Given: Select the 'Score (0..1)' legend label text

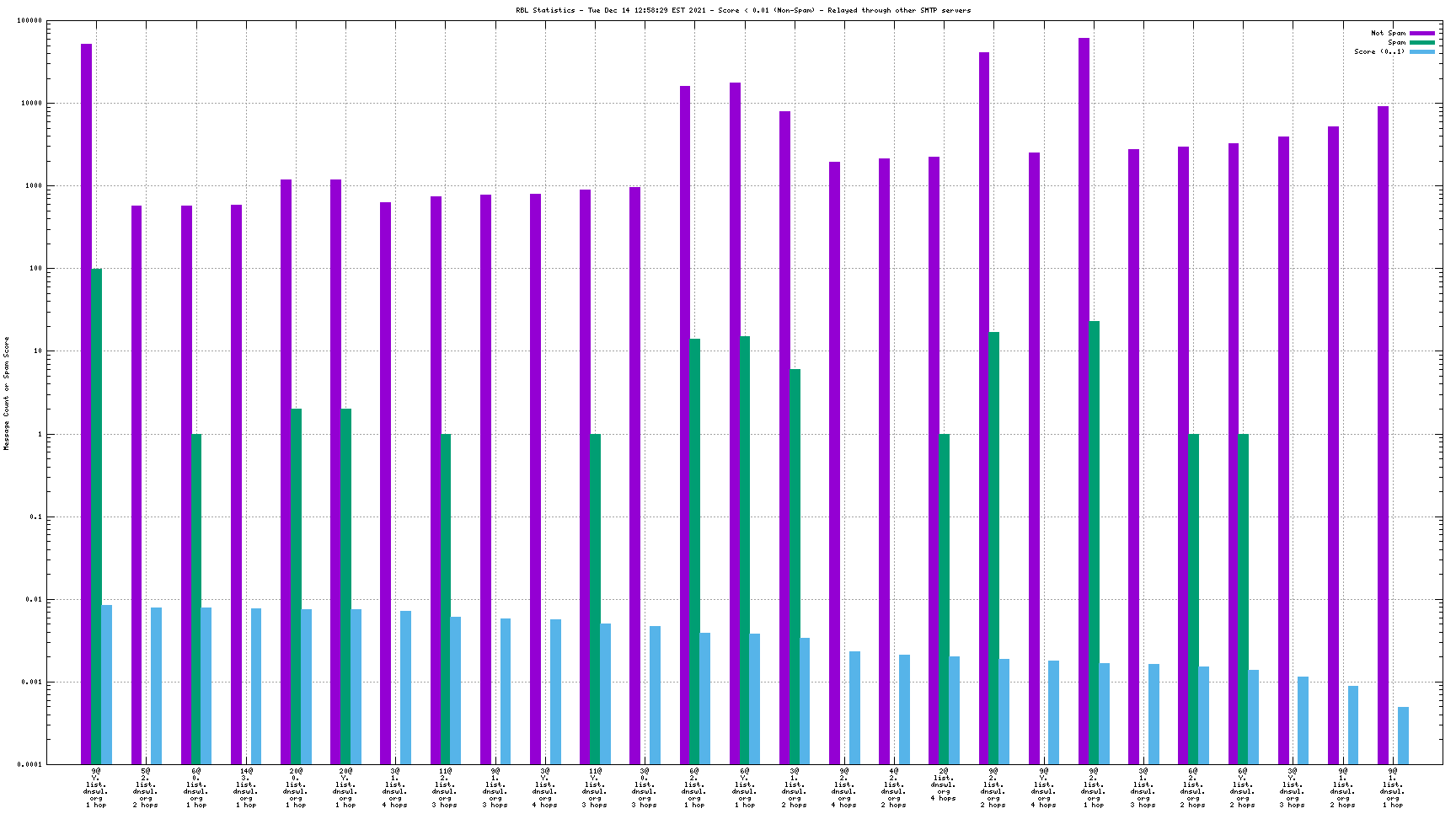Looking at the screenshot, I should [x=1379, y=51].
